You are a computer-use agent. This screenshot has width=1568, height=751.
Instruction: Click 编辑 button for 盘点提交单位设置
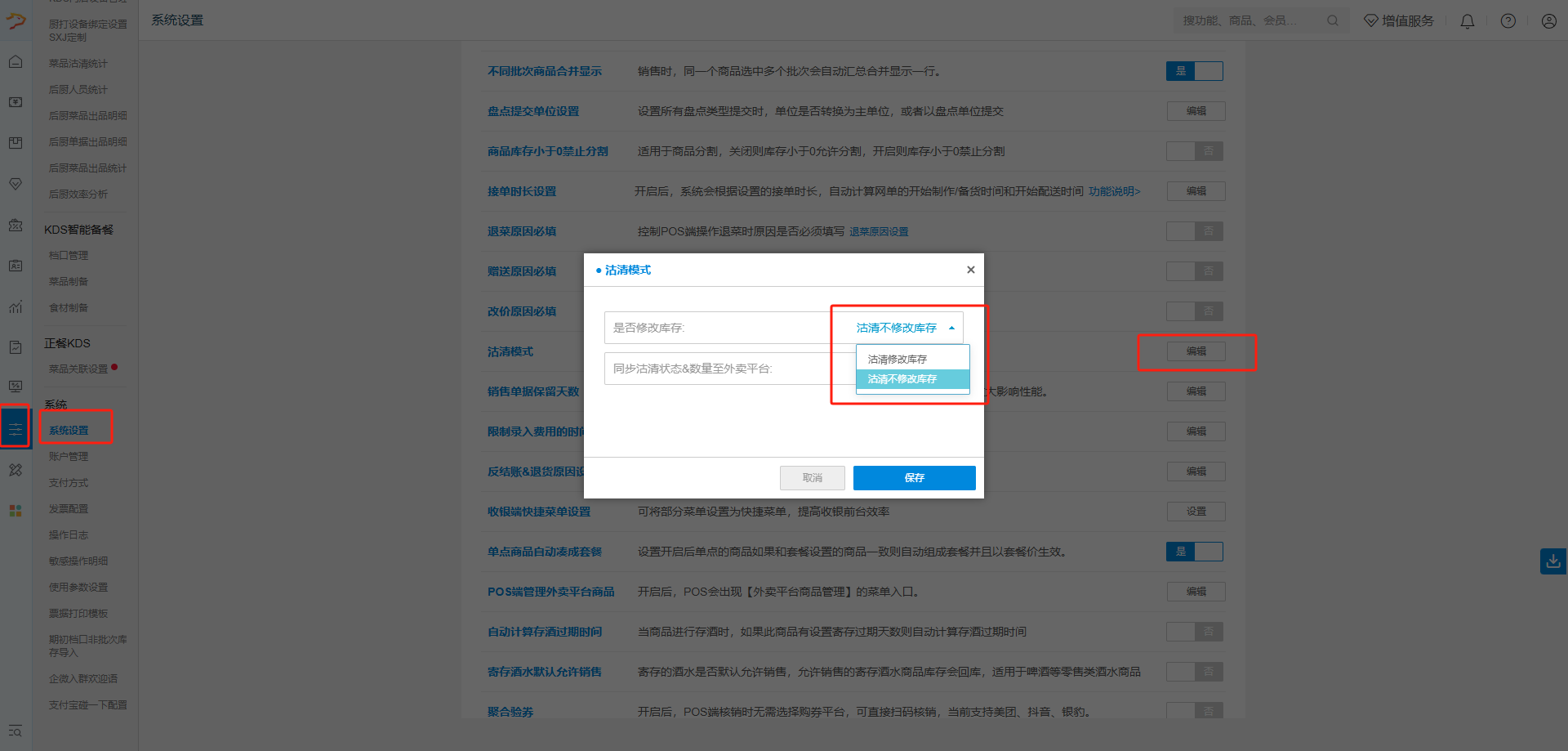pyautogui.click(x=1196, y=111)
